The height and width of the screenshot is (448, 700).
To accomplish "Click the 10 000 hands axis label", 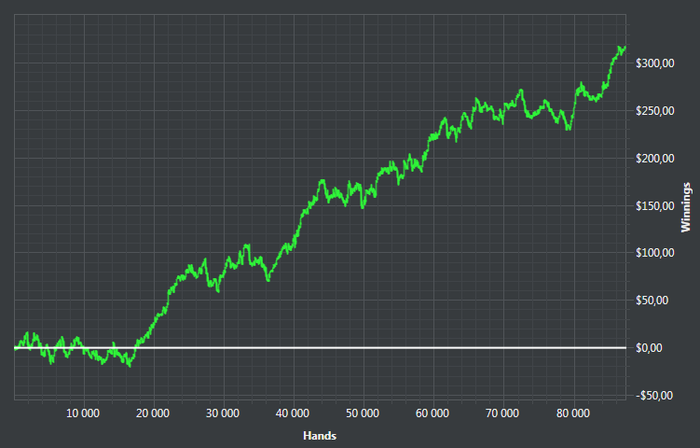I will (x=83, y=413).
